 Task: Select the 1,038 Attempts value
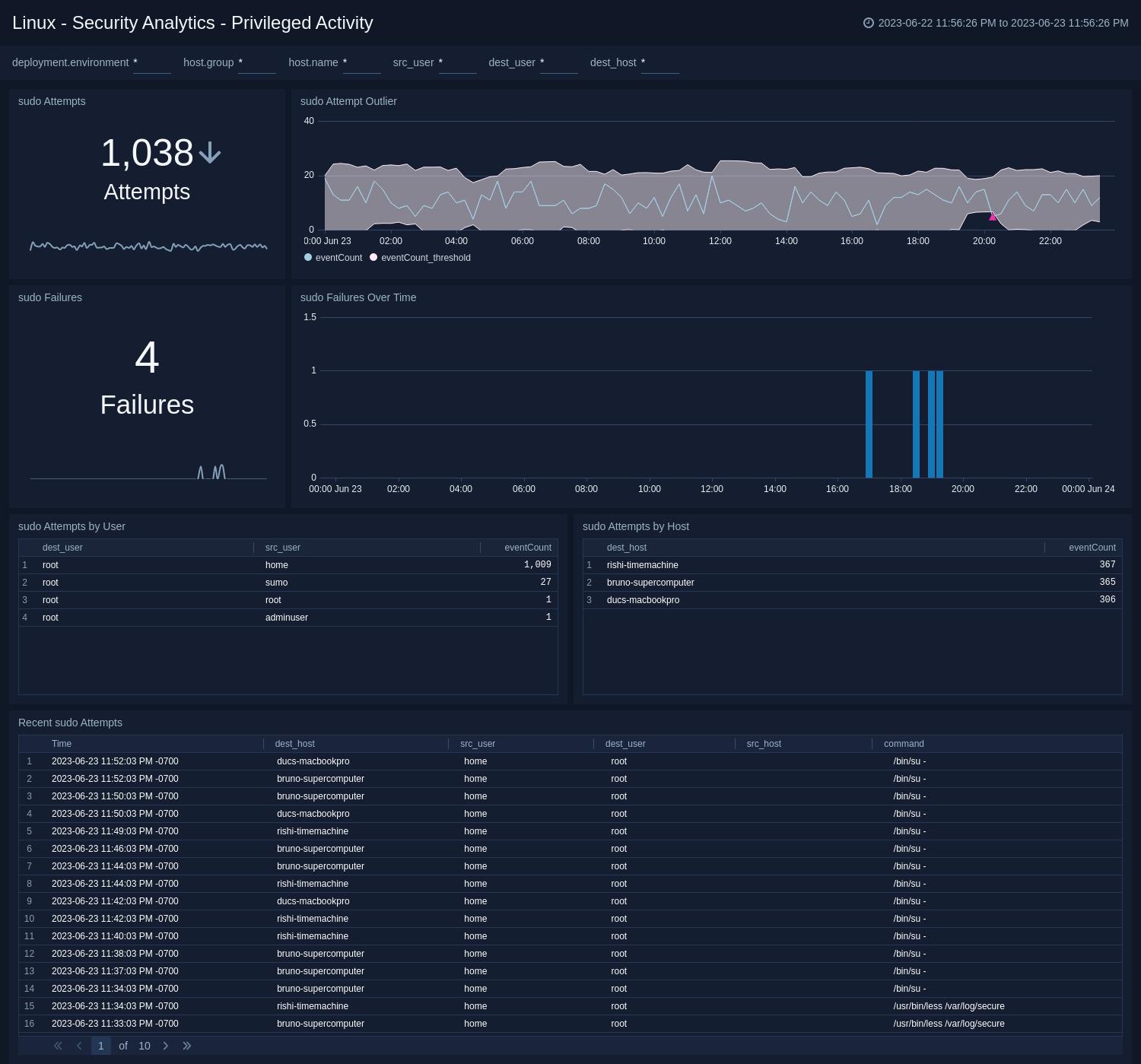tap(147, 153)
